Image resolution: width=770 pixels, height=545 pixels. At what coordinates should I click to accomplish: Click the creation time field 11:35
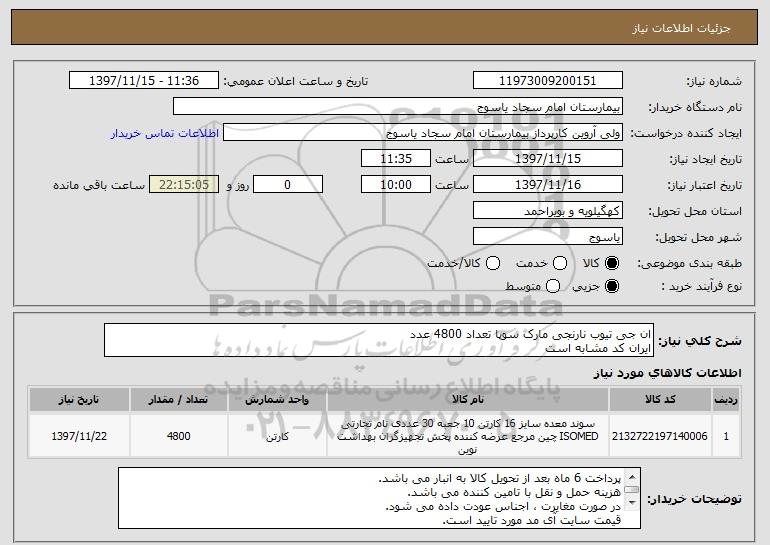coord(396,159)
